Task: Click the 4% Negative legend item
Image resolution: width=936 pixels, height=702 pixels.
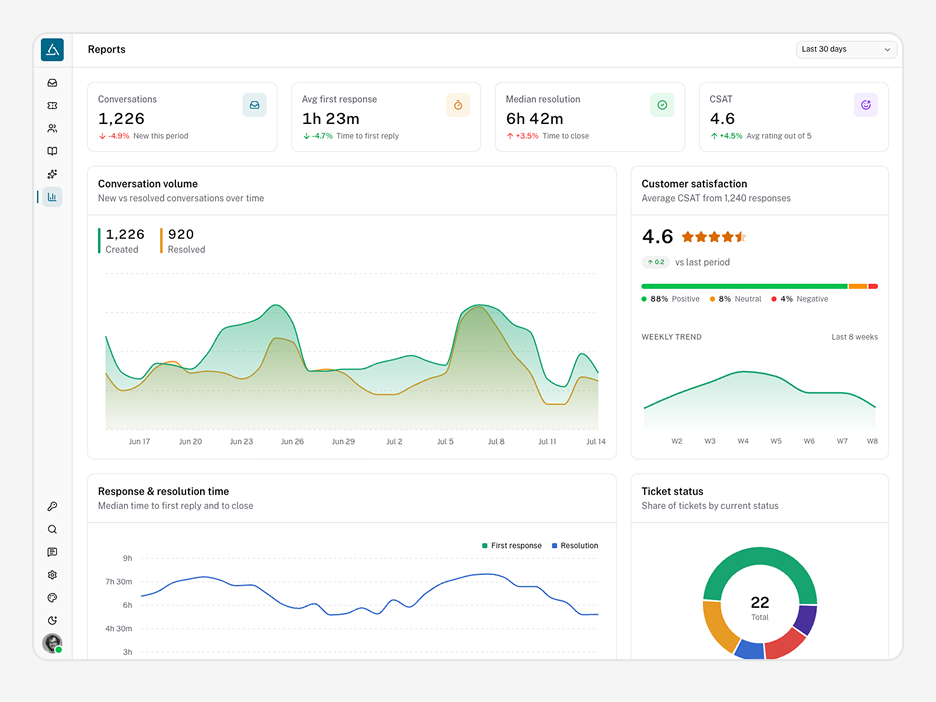Action: tap(800, 299)
